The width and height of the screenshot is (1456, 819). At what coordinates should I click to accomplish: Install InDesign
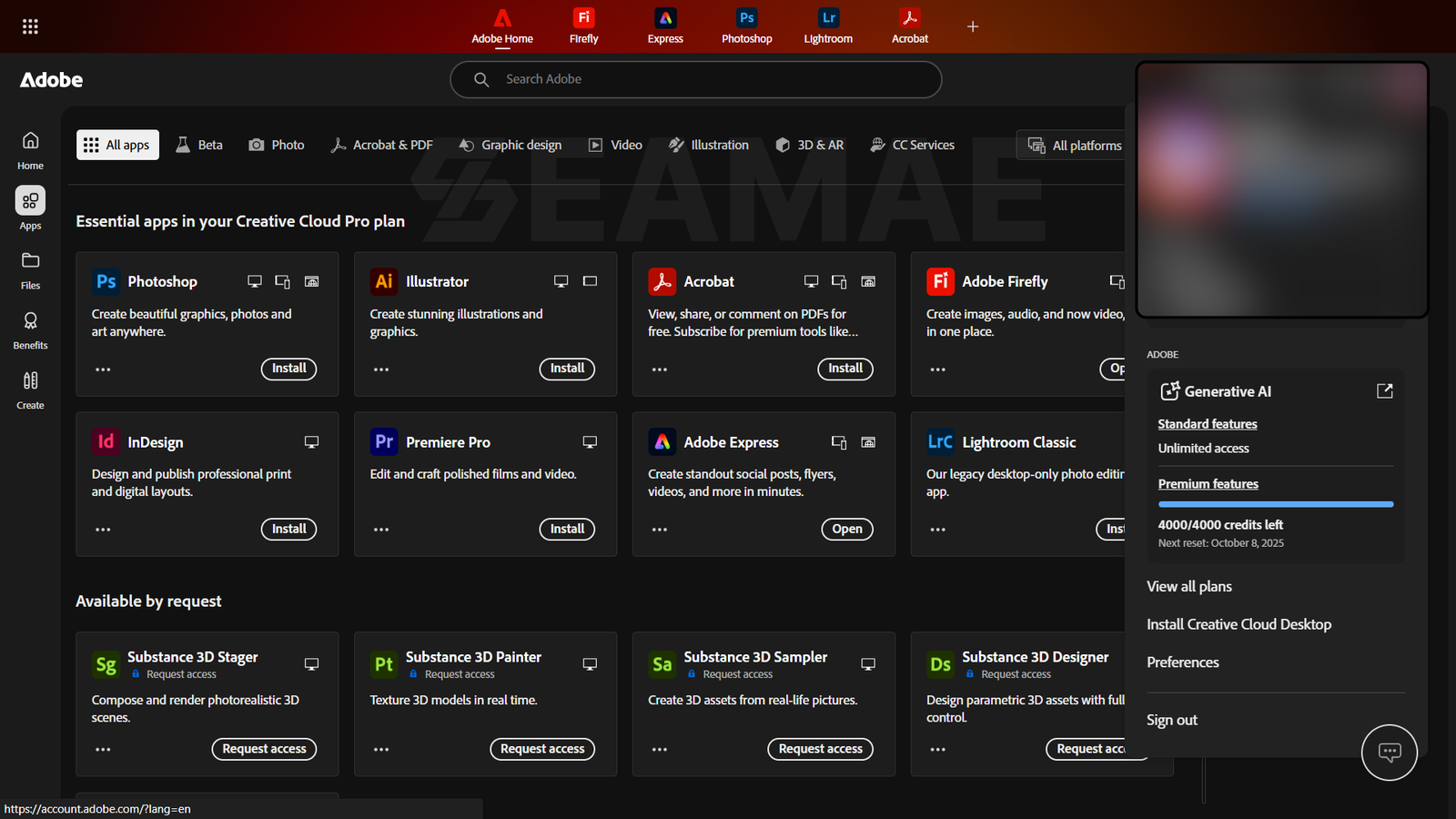288,529
